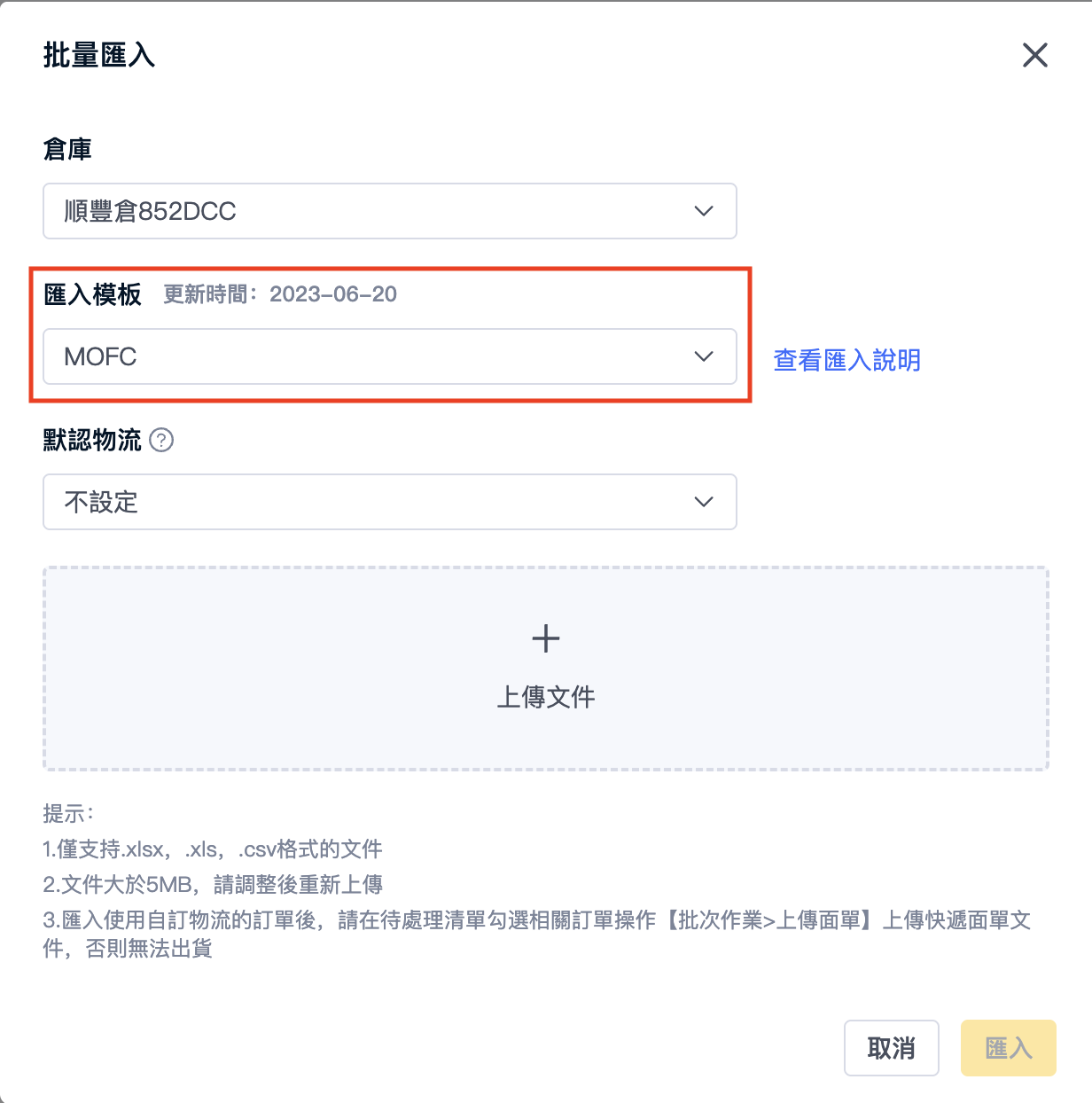The image size is (1092, 1103).
Task: Click the yellow 匯入 button
Action: pyautogui.click(x=1009, y=1048)
